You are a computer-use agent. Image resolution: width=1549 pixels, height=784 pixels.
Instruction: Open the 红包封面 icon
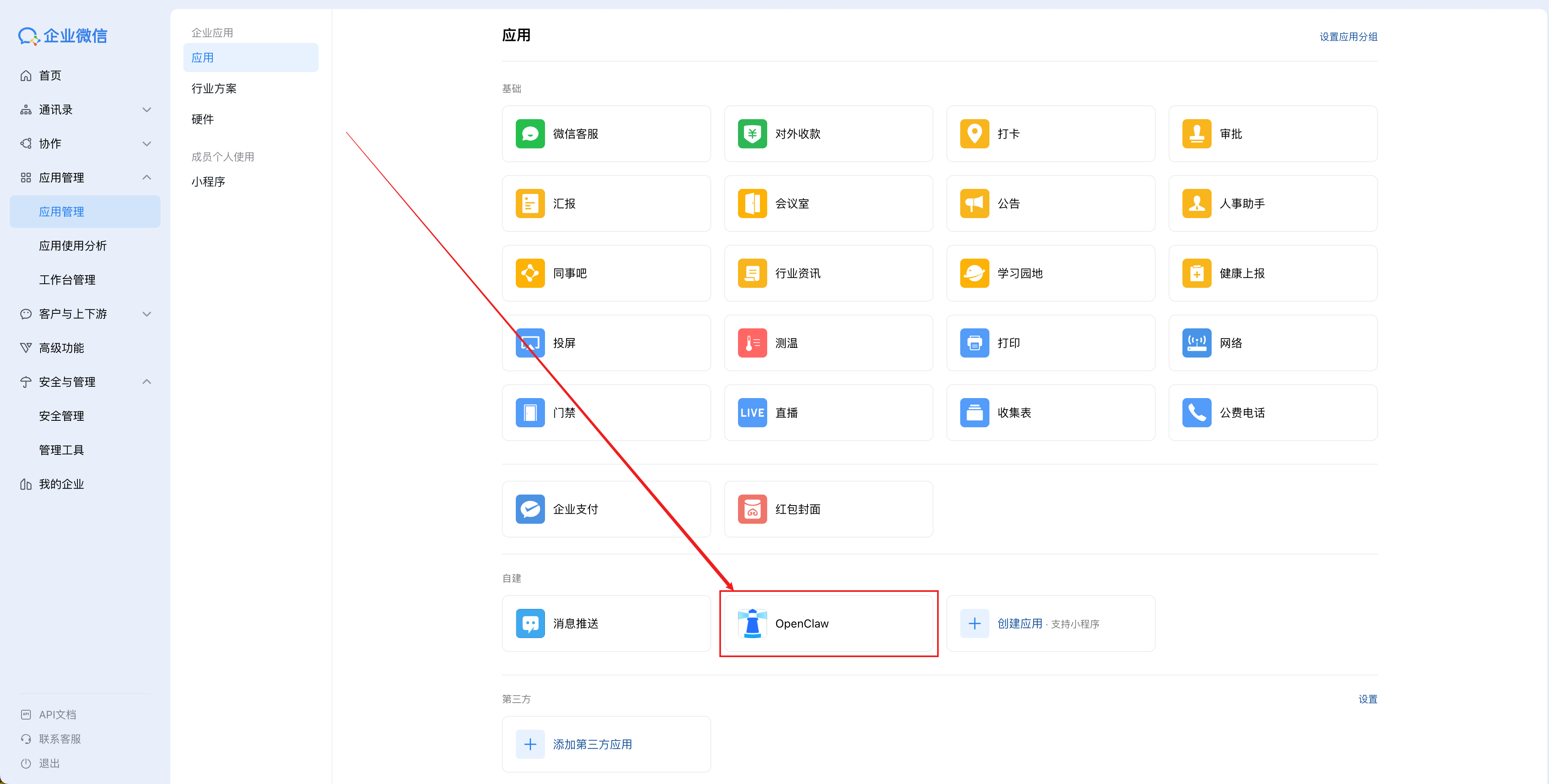(752, 509)
